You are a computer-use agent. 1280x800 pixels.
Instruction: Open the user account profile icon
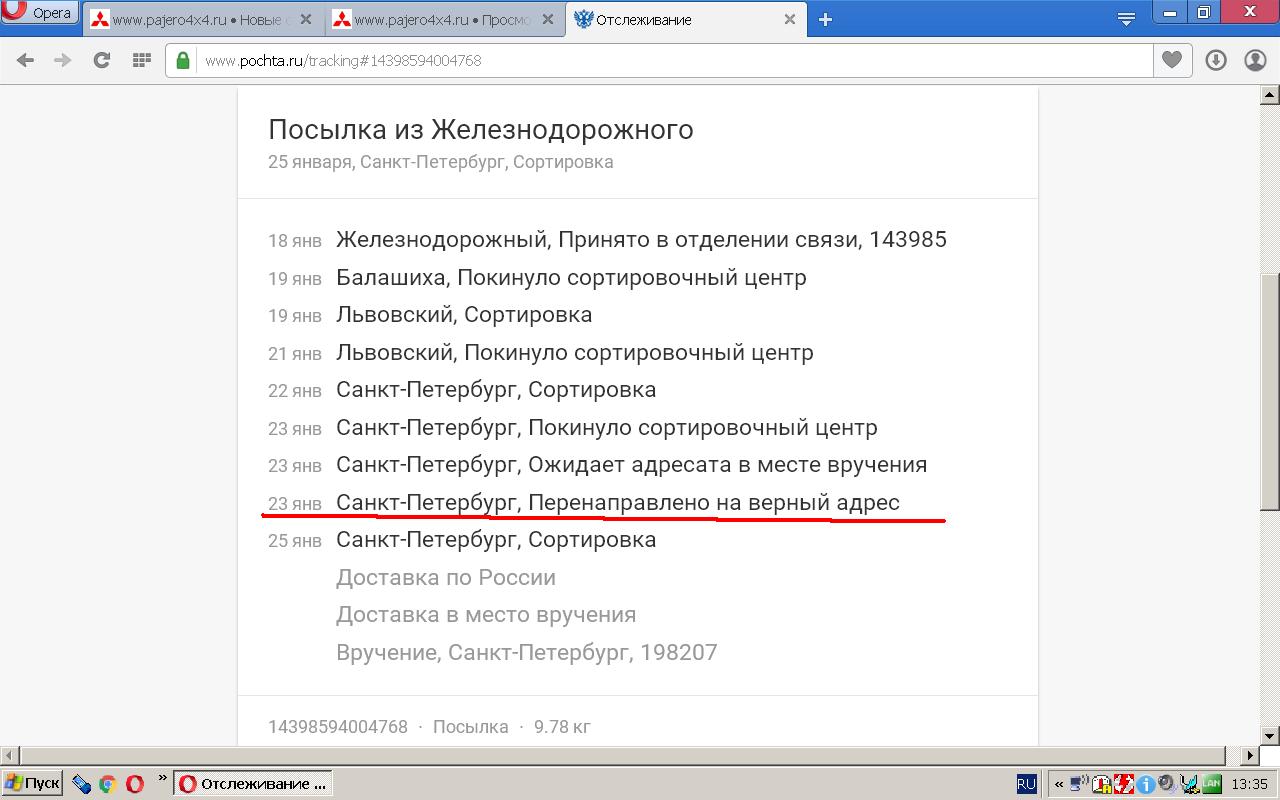tap(1255, 60)
